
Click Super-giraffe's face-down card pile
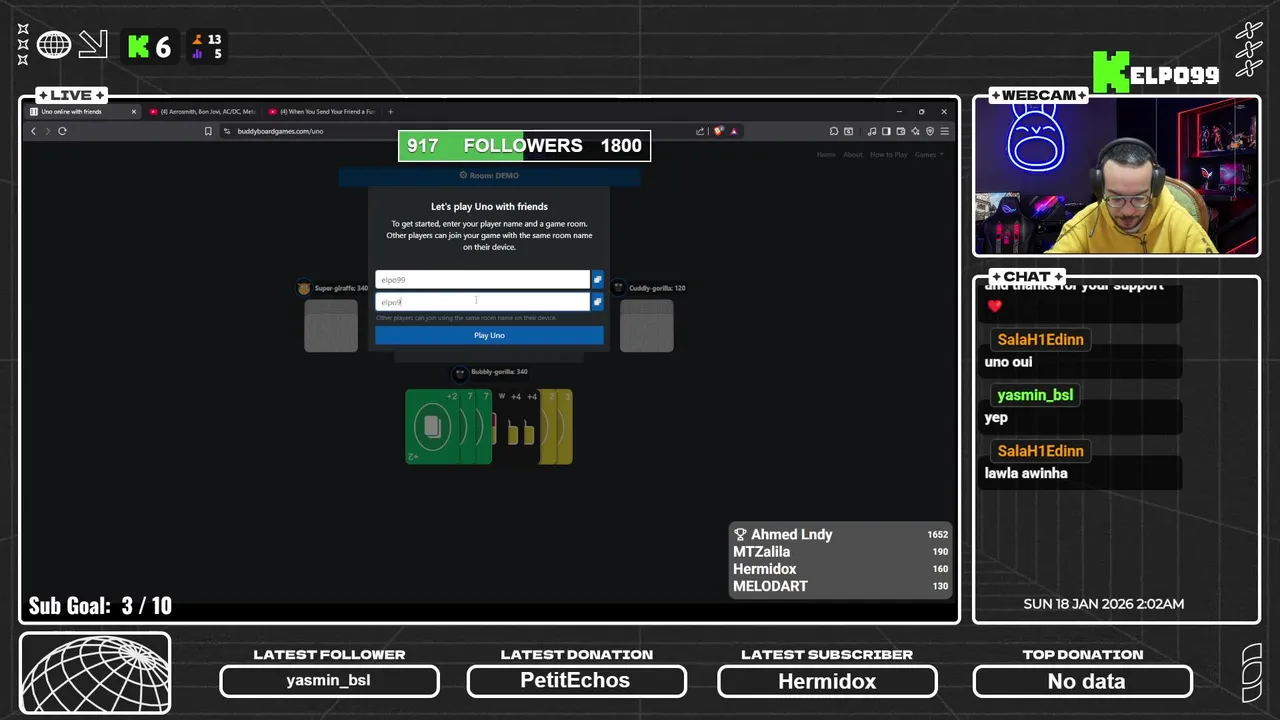[x=331, y=326]
